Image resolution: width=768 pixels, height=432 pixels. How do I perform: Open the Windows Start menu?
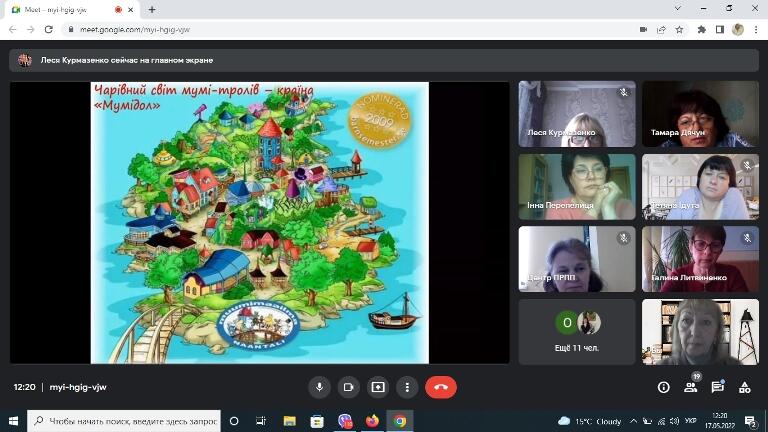(x=13, y=421)
